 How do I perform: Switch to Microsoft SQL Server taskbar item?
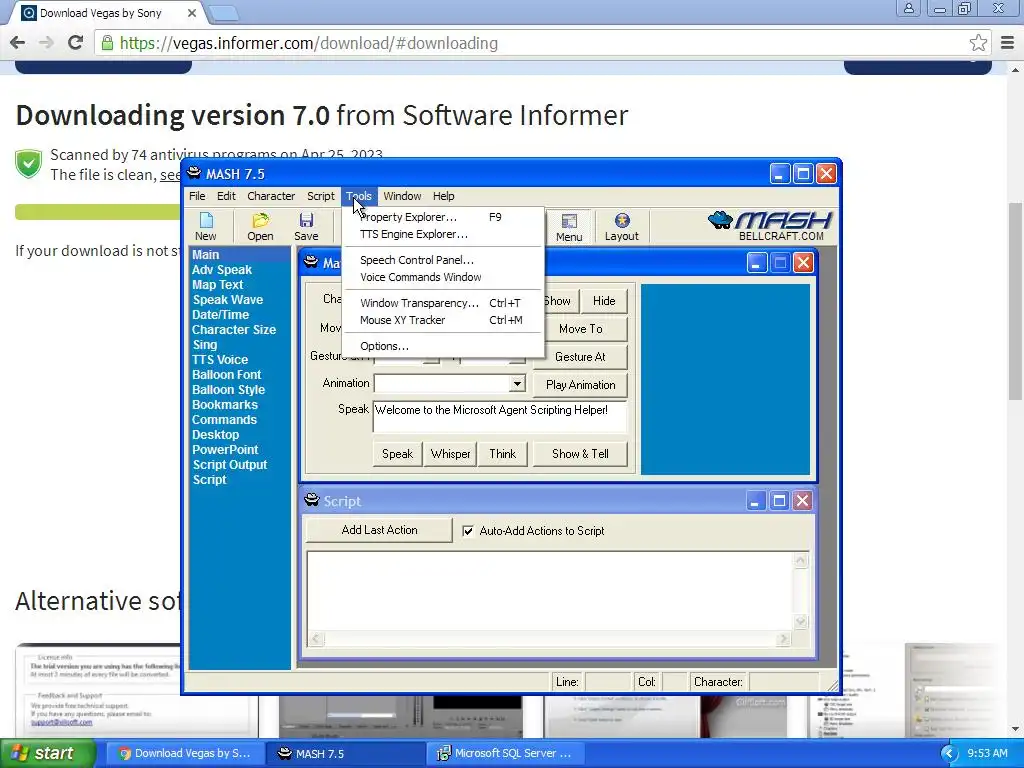tap(506, 753)
